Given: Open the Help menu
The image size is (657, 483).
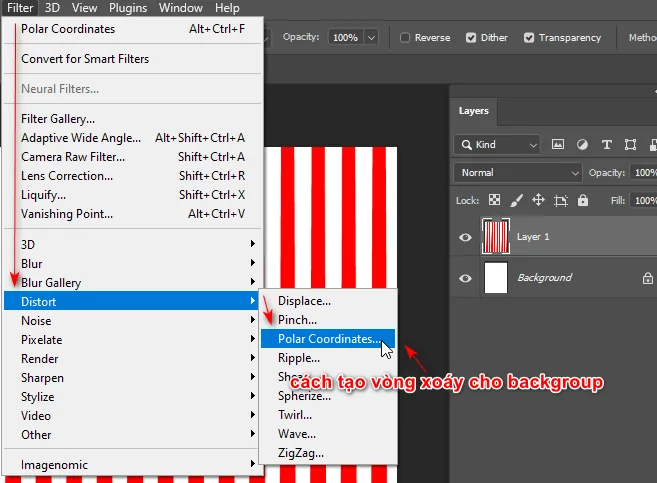Looking at the screenshot, I should coord(227,8).
